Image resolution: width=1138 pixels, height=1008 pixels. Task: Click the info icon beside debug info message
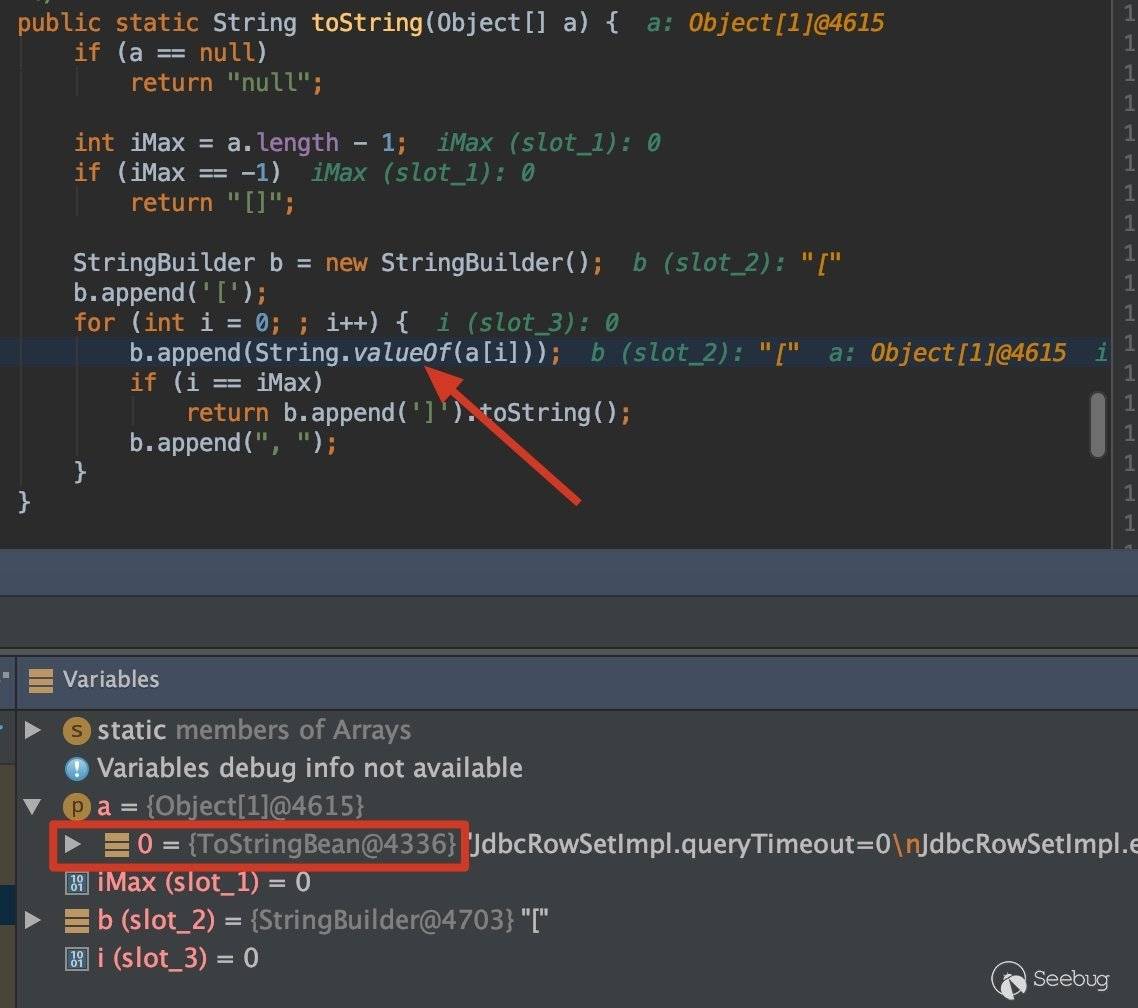coord(77,769)
